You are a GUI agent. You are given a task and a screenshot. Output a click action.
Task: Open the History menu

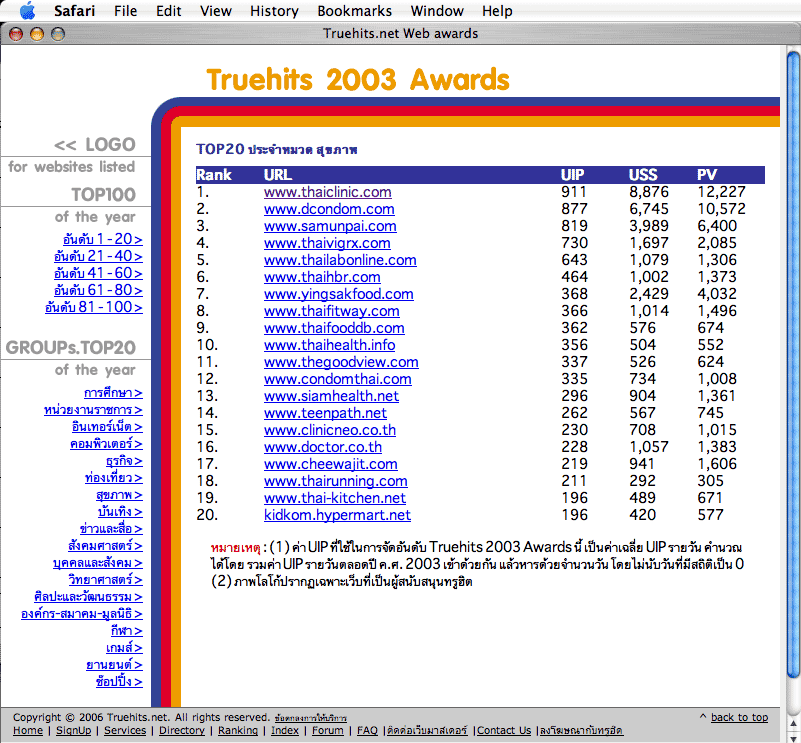pyautogui.click(x=274, y=11)
